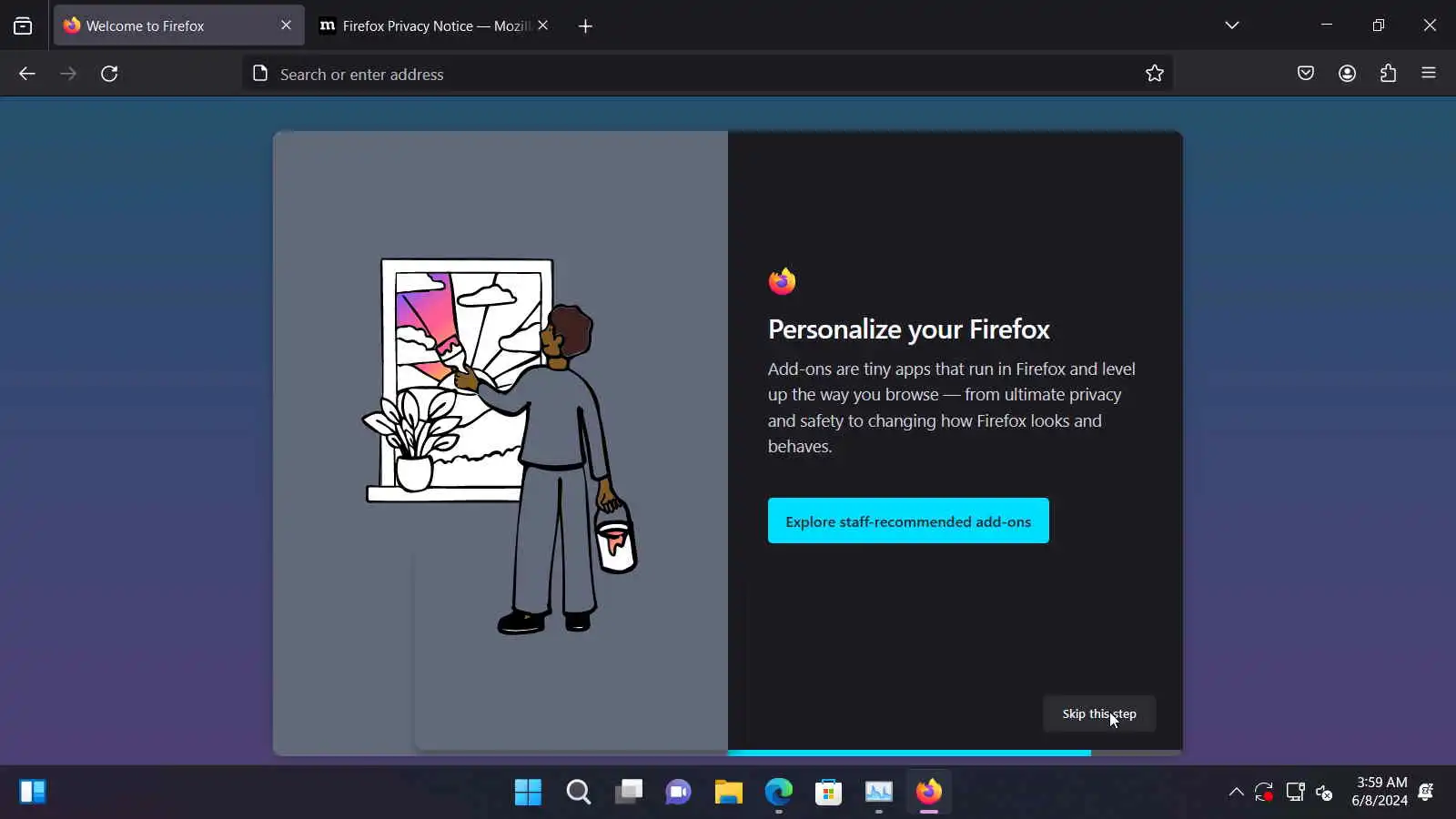The height and width of the screenshot is (819, 1456).
Task: Open the Windows Start menu
Action: click(x=528, y=792)
